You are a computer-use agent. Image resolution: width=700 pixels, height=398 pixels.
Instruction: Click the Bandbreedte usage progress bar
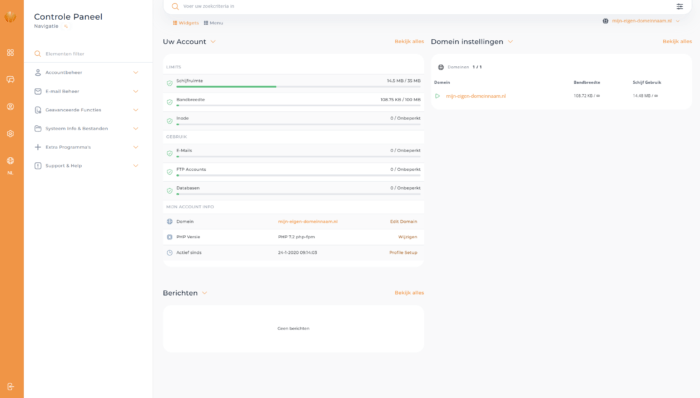coord(298,105)
